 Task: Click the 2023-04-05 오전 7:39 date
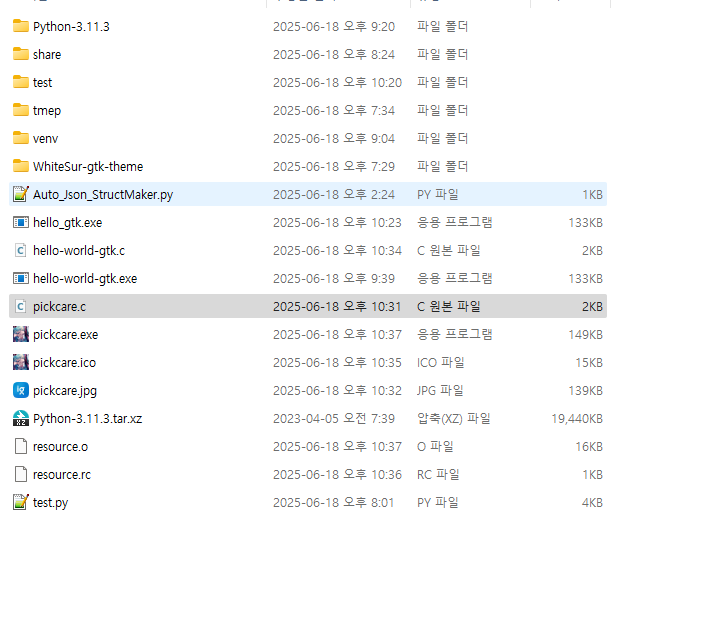click(334, 419)
